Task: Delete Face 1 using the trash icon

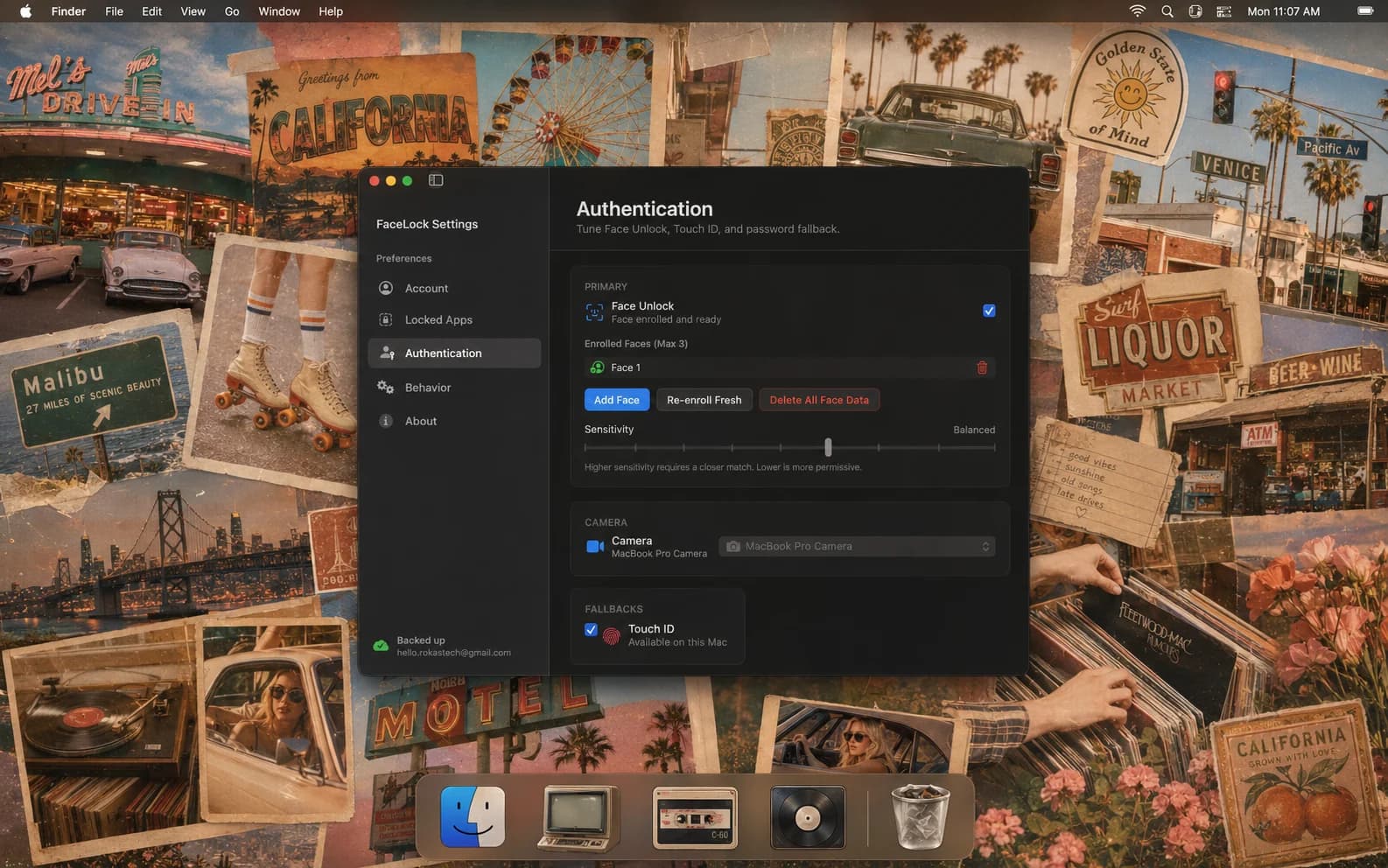Action: pos(982,367)
